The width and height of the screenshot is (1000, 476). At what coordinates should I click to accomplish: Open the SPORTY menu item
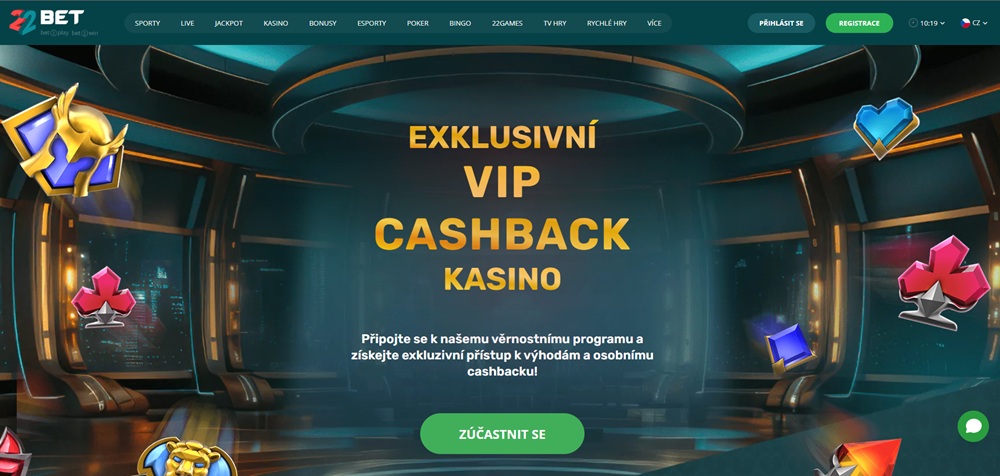[x=147, y=23]
